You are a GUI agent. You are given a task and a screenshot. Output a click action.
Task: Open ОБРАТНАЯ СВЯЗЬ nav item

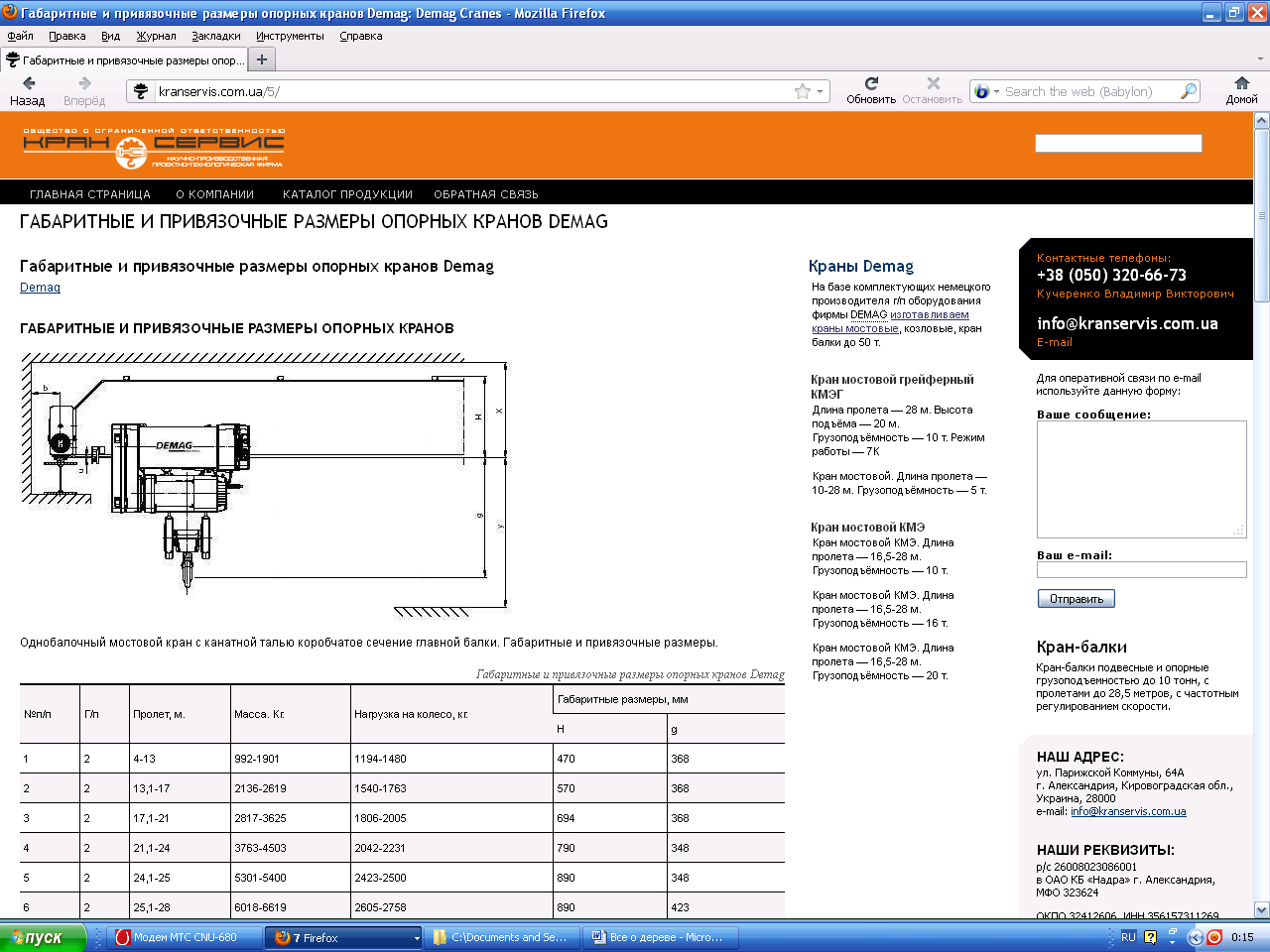click(486, 194)
